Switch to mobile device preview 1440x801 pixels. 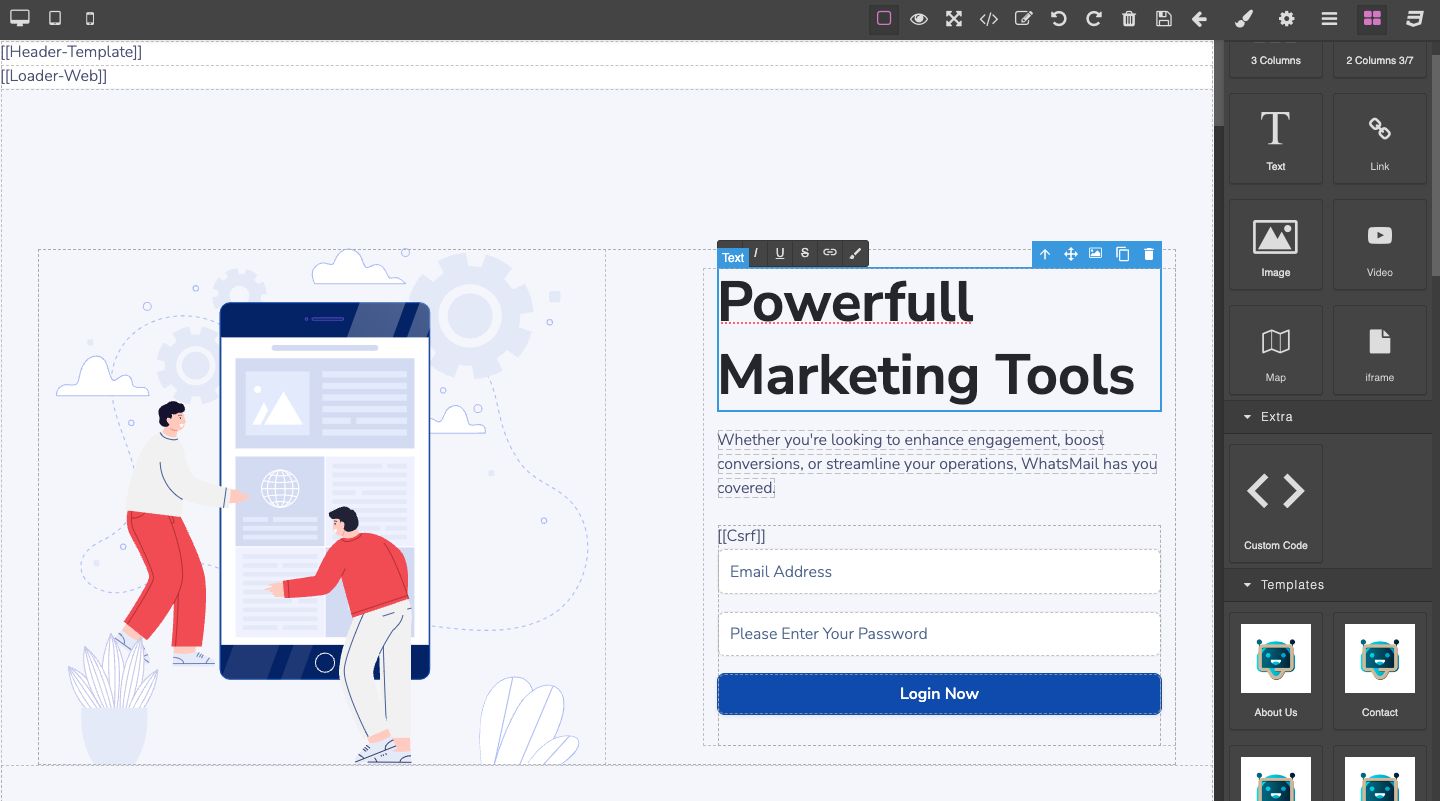pyautogui.click(x=90, y=19)
